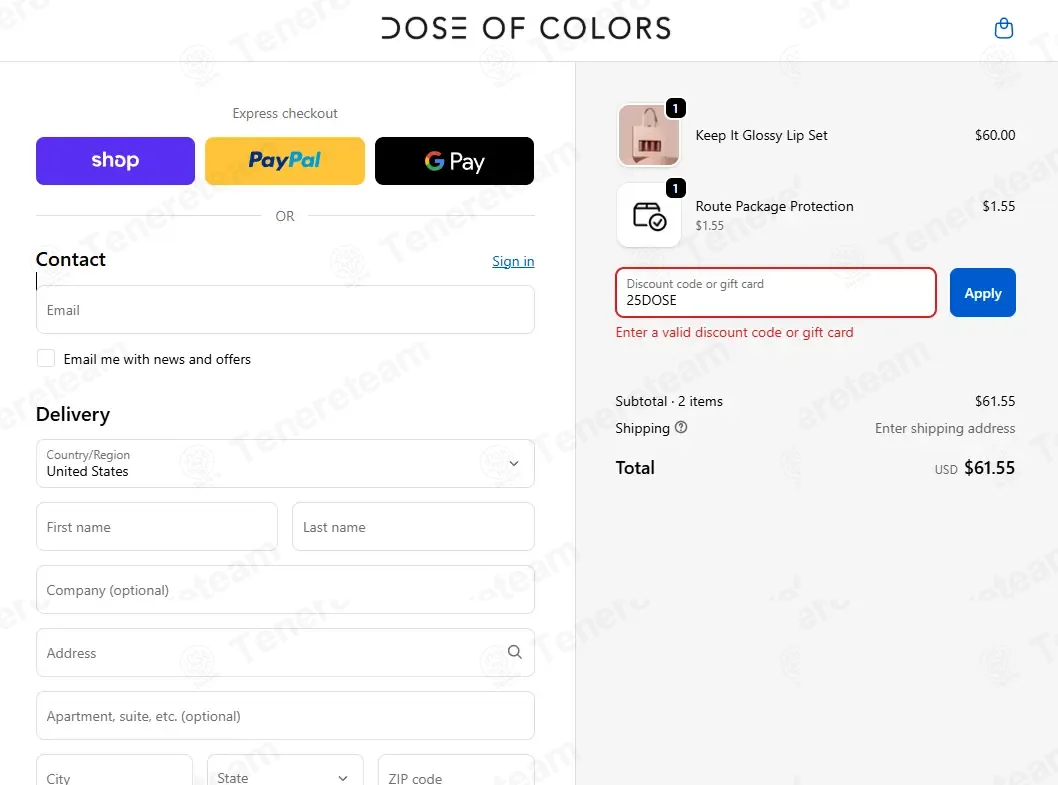1058x785 pixels.
Task: Click the Apartment, suite, etc. field
Action: 285,715
